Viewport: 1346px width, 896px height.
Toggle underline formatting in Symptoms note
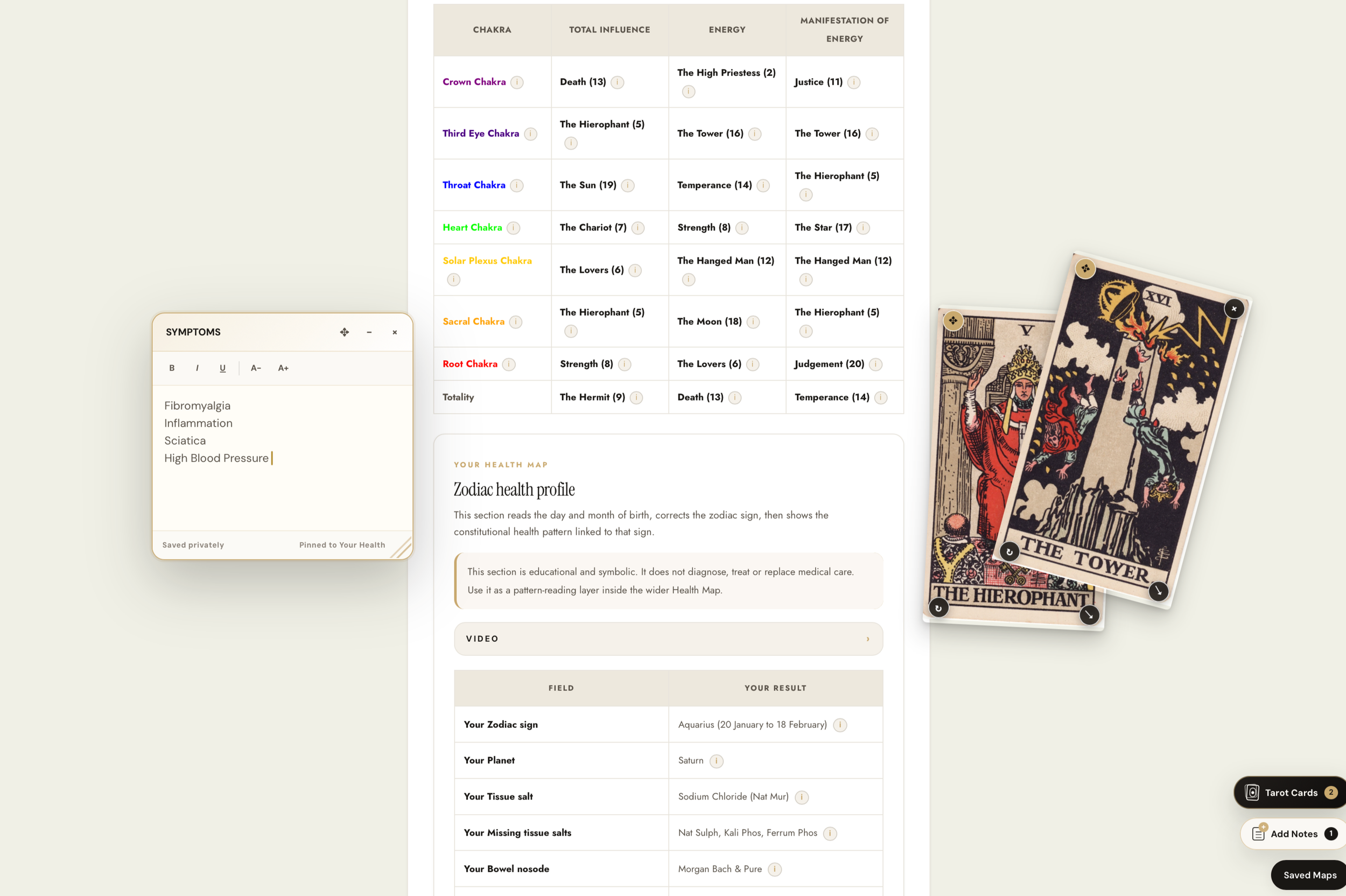(222, 368)
